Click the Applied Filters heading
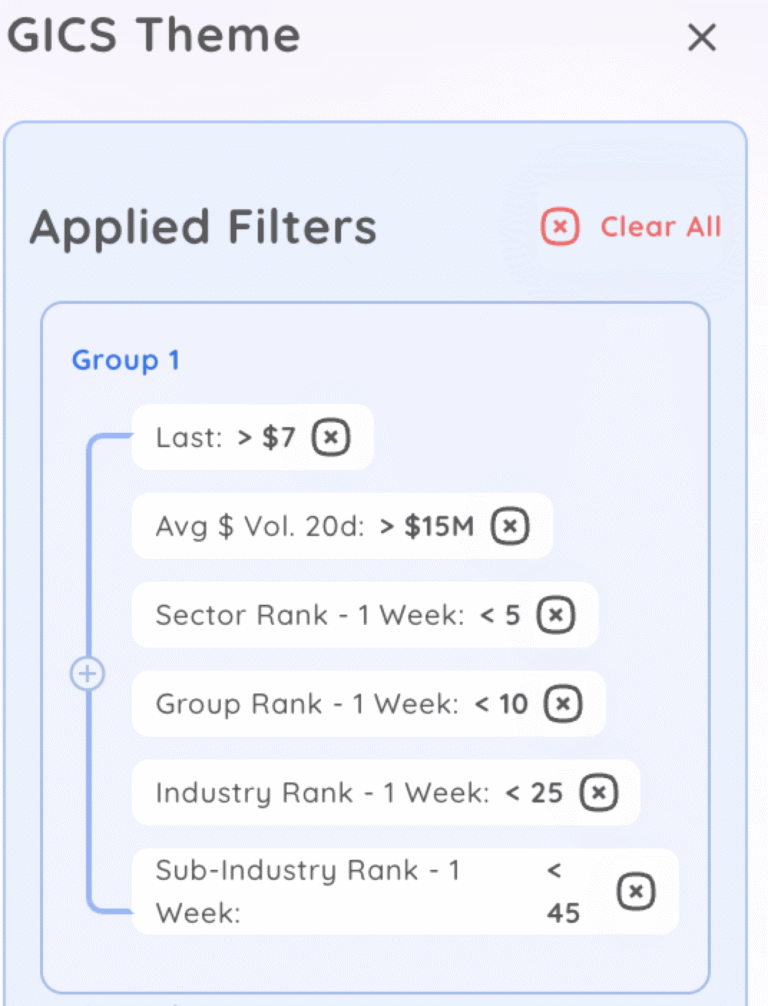 coord(204,227)
